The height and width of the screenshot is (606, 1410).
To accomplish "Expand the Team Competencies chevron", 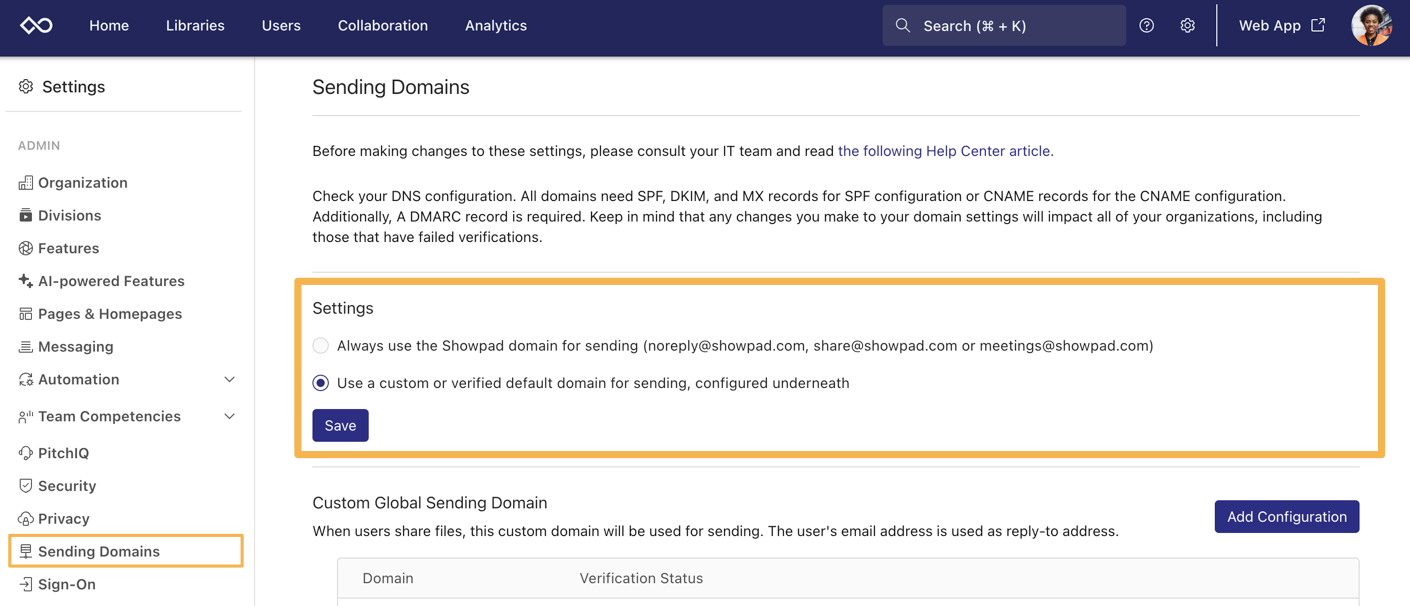I will coord(229,417).
